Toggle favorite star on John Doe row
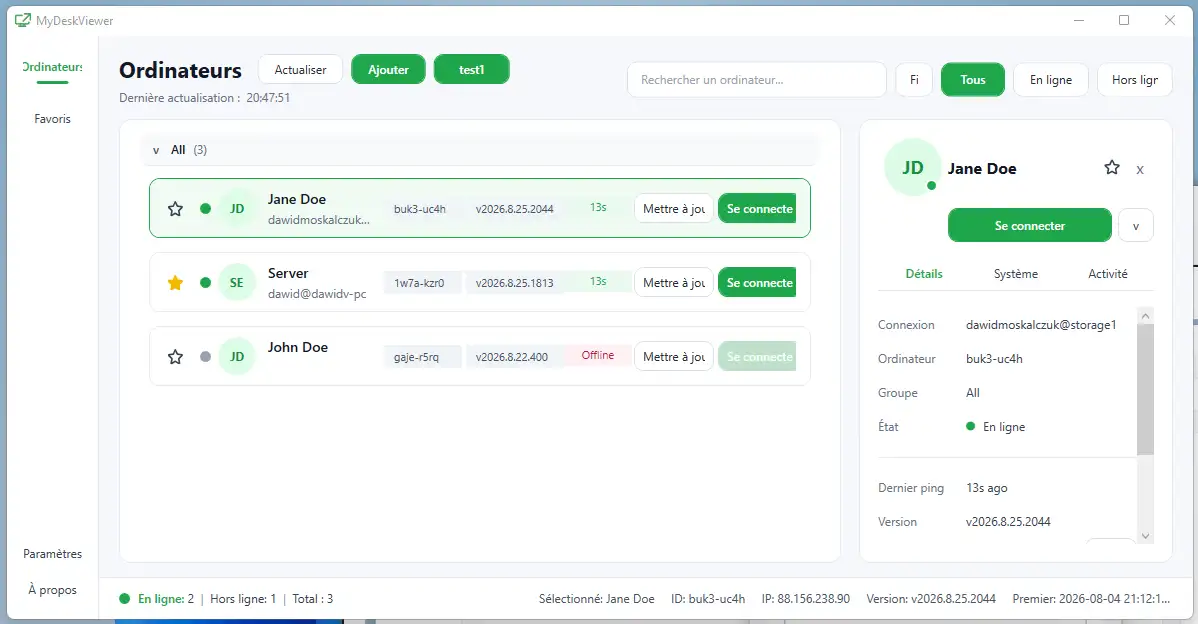The width and height of the screenshot is (1198, 624). [175, 357]
